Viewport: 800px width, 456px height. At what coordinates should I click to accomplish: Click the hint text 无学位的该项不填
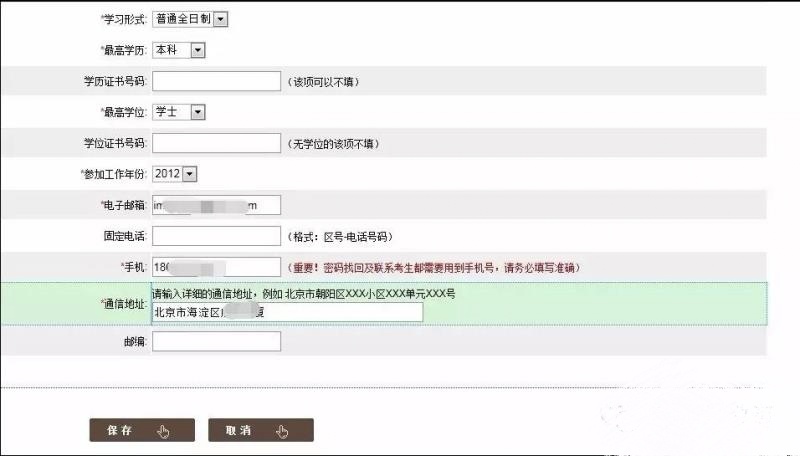pyautogui.click(x=333, y=144)
